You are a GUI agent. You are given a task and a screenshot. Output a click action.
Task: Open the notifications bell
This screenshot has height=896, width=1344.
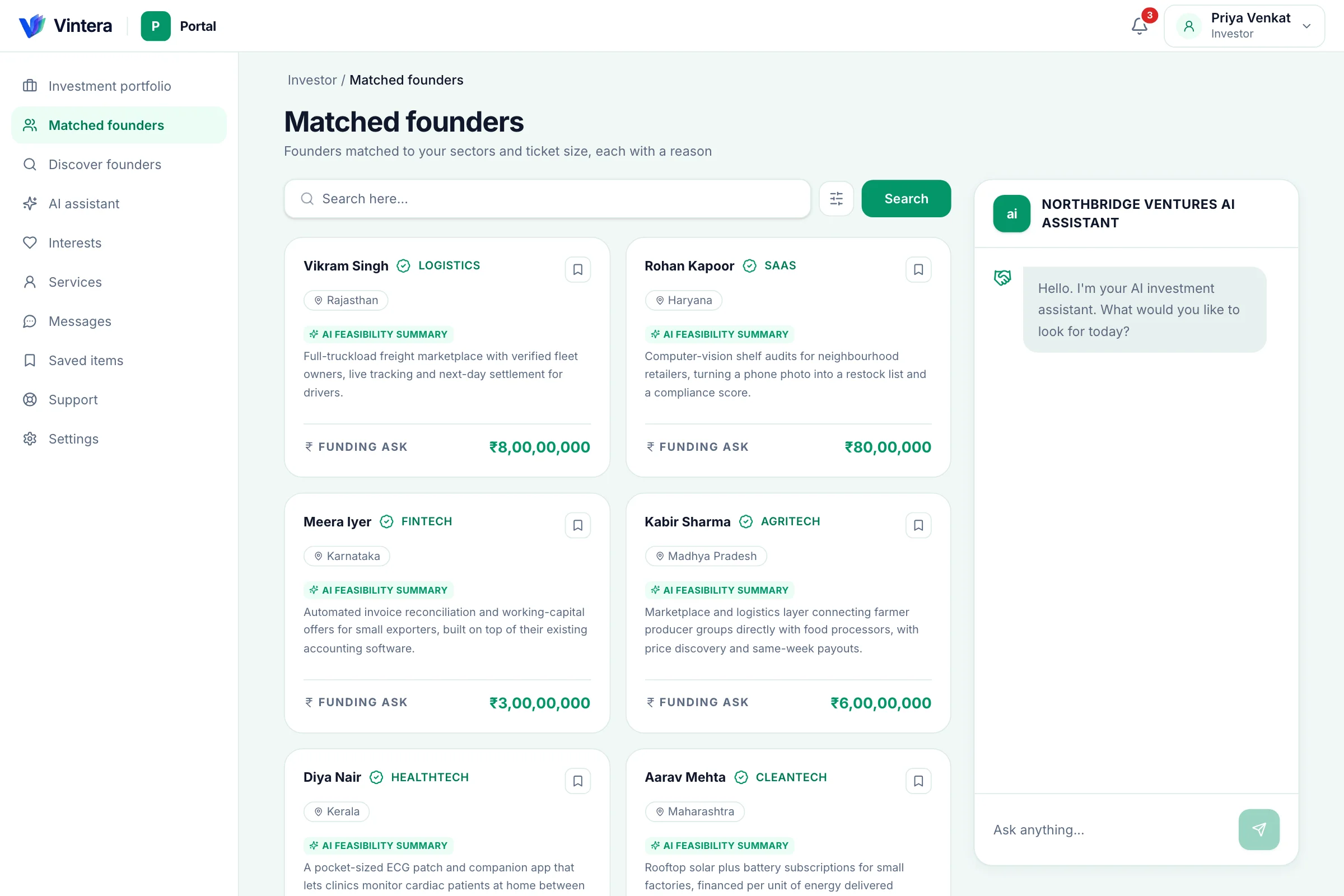tap(1140, 26)
